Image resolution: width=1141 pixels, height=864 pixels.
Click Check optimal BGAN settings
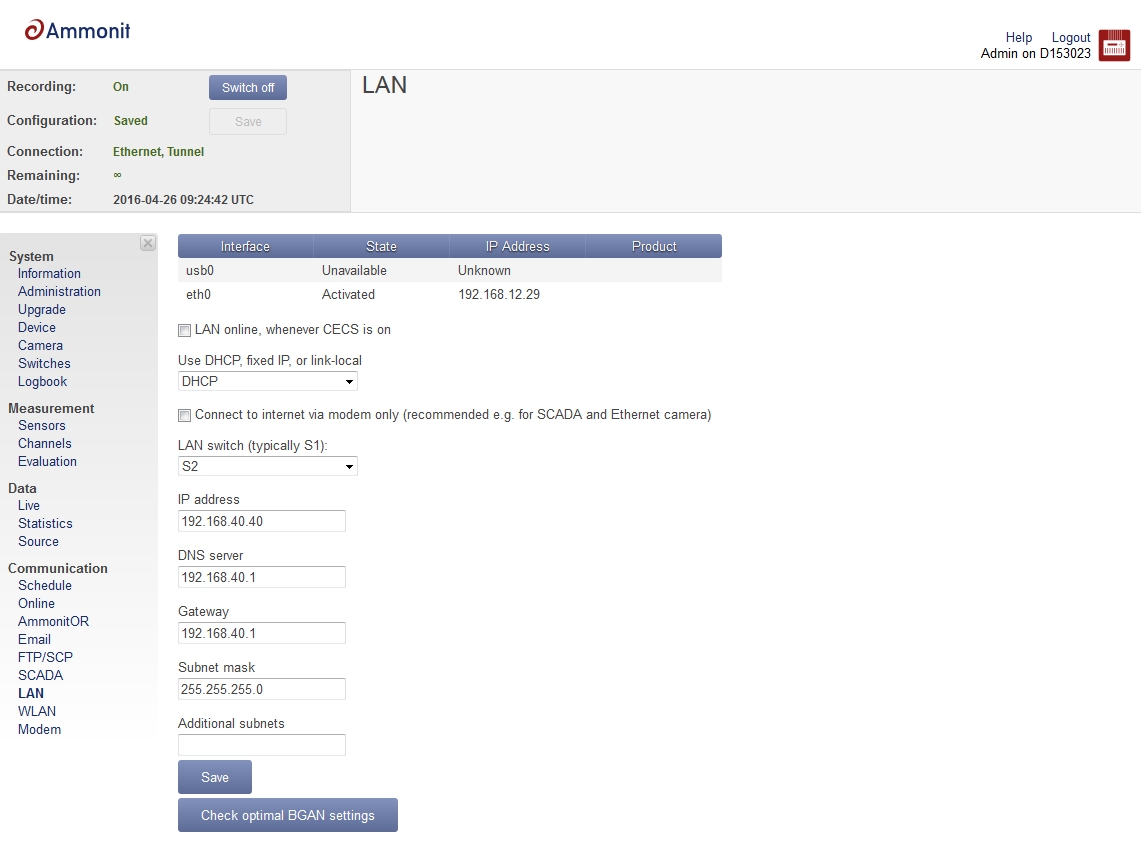pos(288,815)
